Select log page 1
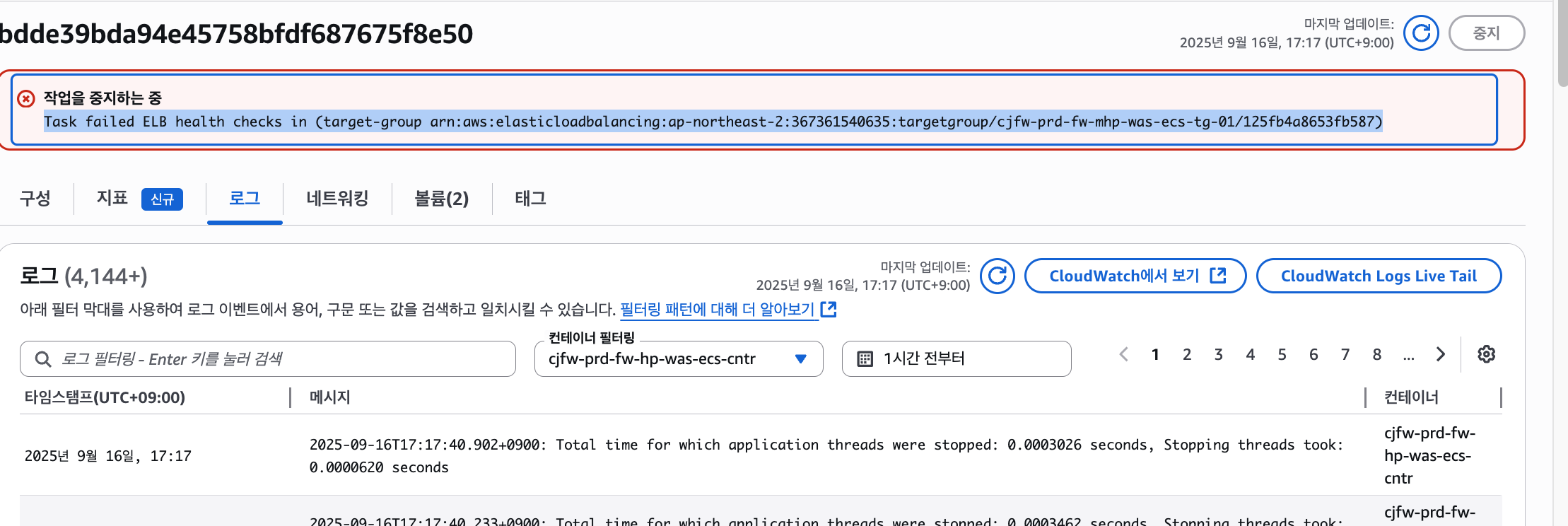1568x526 pixels. point(1155,354)
